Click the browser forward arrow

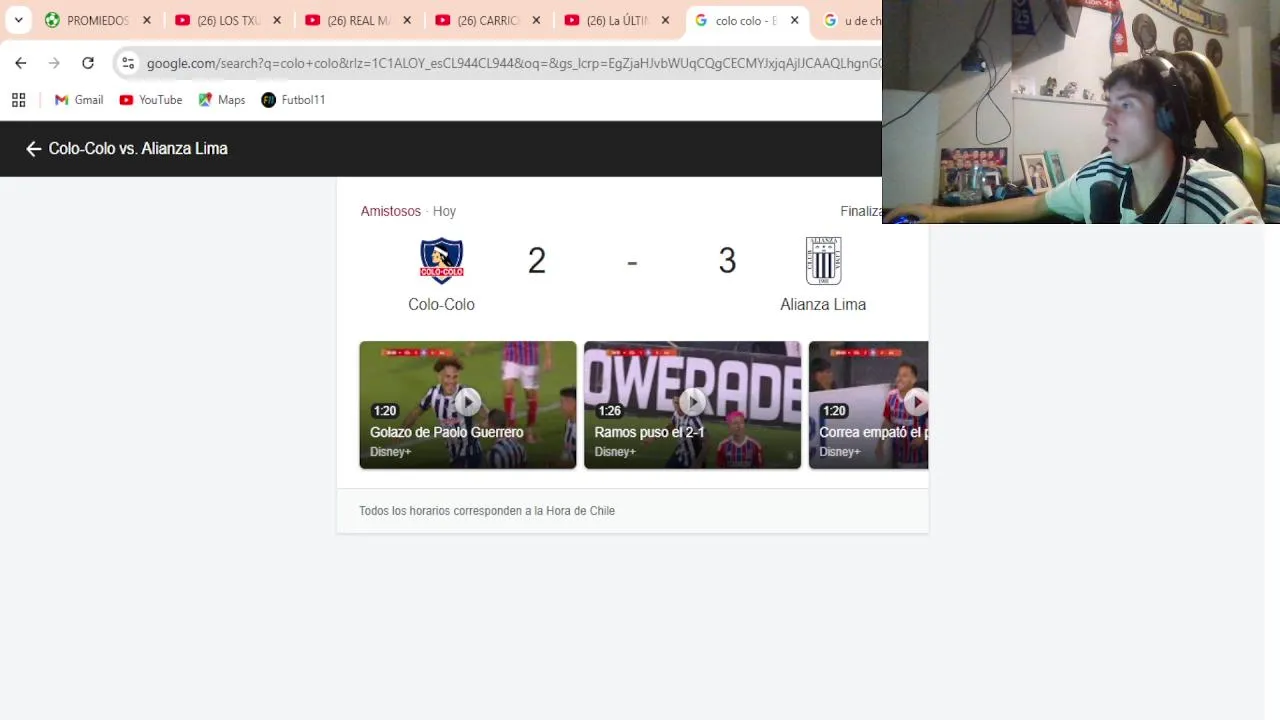[x=54, y=63]
